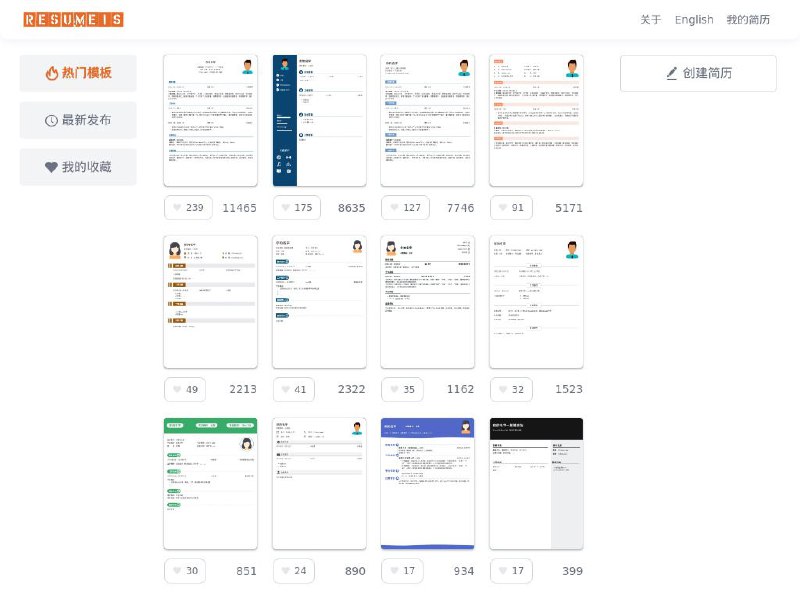Select the black header resume template
The width and height of the screenshot is (800, 600).
pyautogui.click(x=536, y=483)
